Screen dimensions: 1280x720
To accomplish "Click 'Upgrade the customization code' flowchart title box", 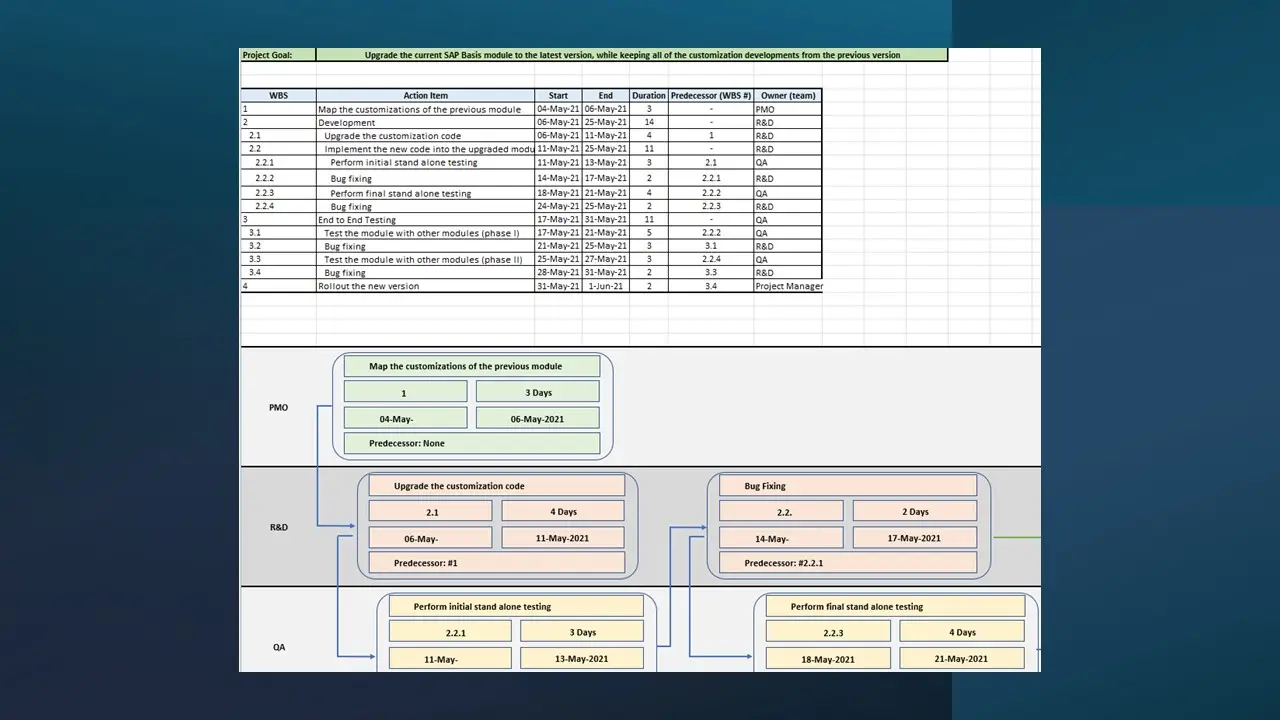I will pyautogui.click(x=496, y=486).
